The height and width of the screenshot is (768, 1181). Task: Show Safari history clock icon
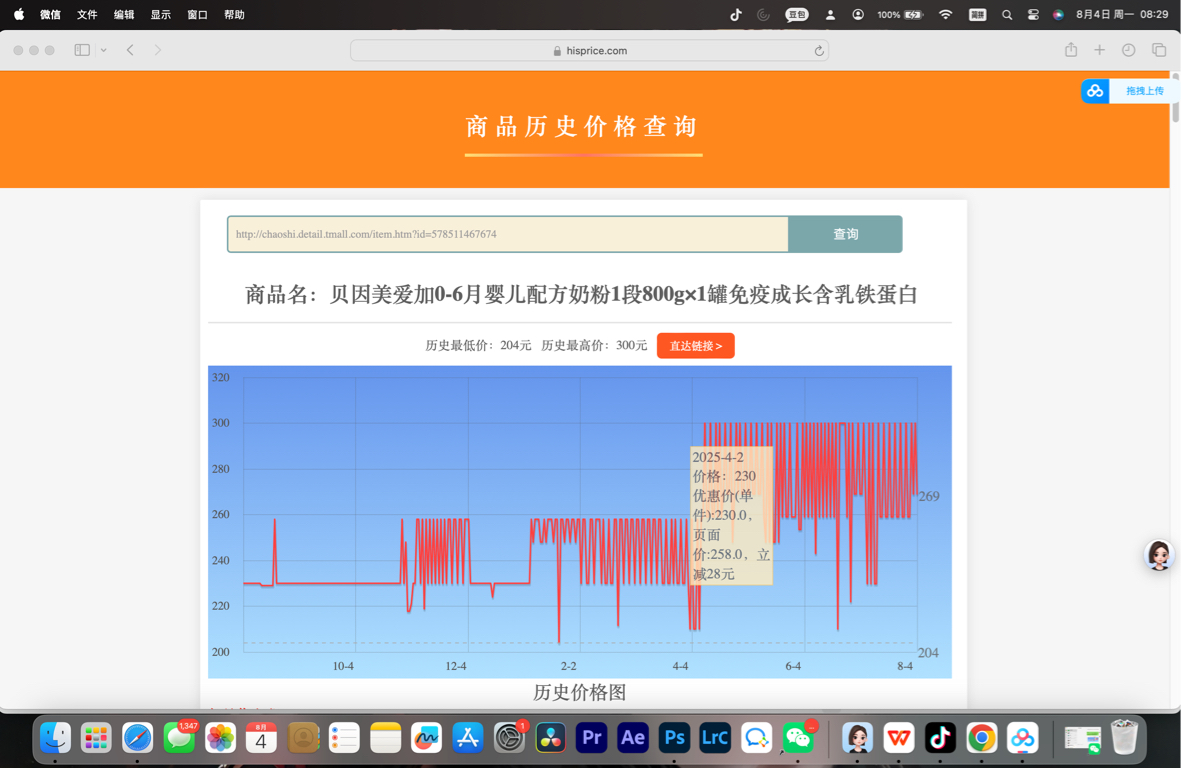1128,50
